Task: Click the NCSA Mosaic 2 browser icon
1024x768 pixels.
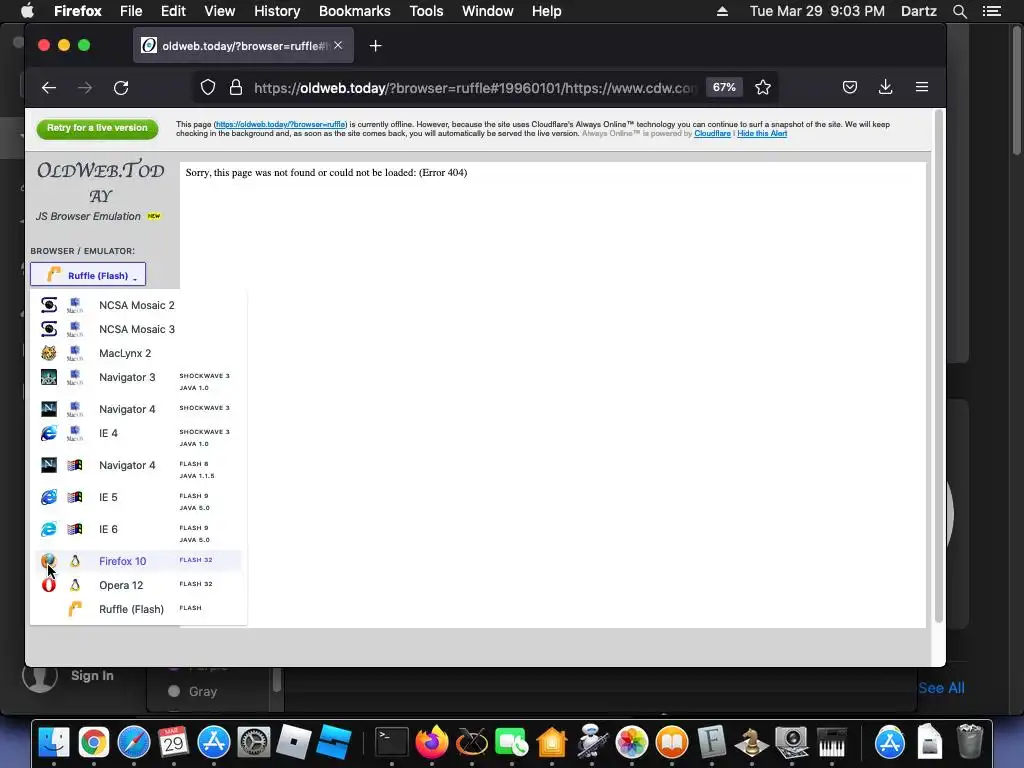Action: (x=49, y=305)
